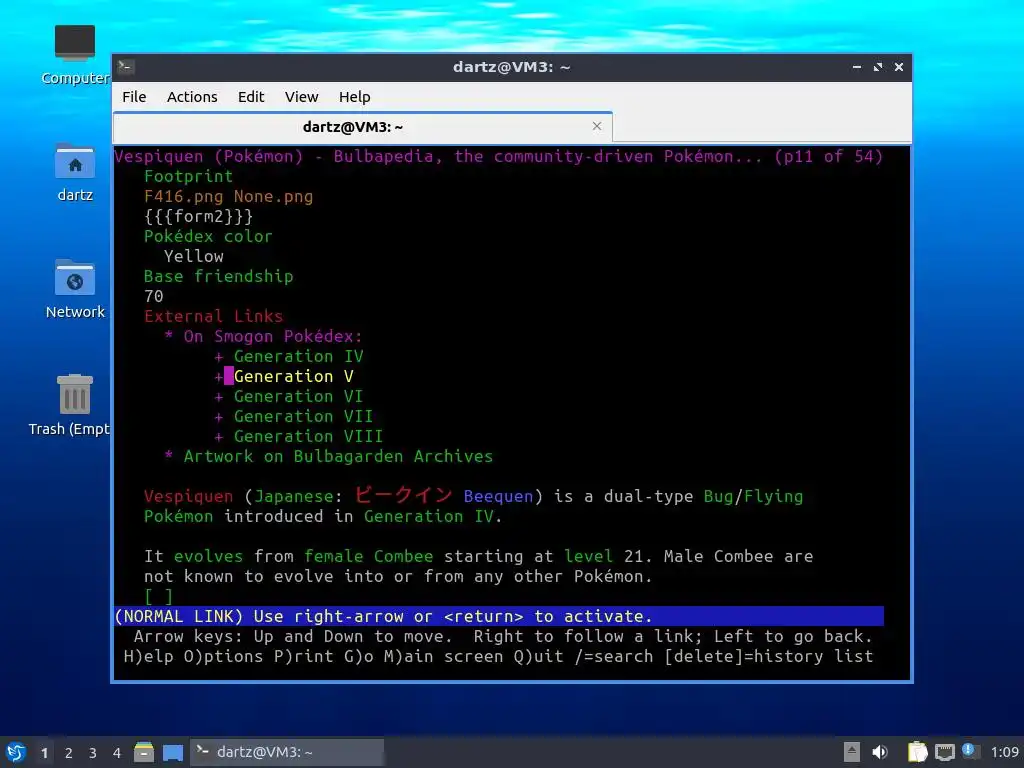This screenshot has width=1024, height=768.
Task: Follow the highlighted Generation V link
Action: click(x=293, y=377)
